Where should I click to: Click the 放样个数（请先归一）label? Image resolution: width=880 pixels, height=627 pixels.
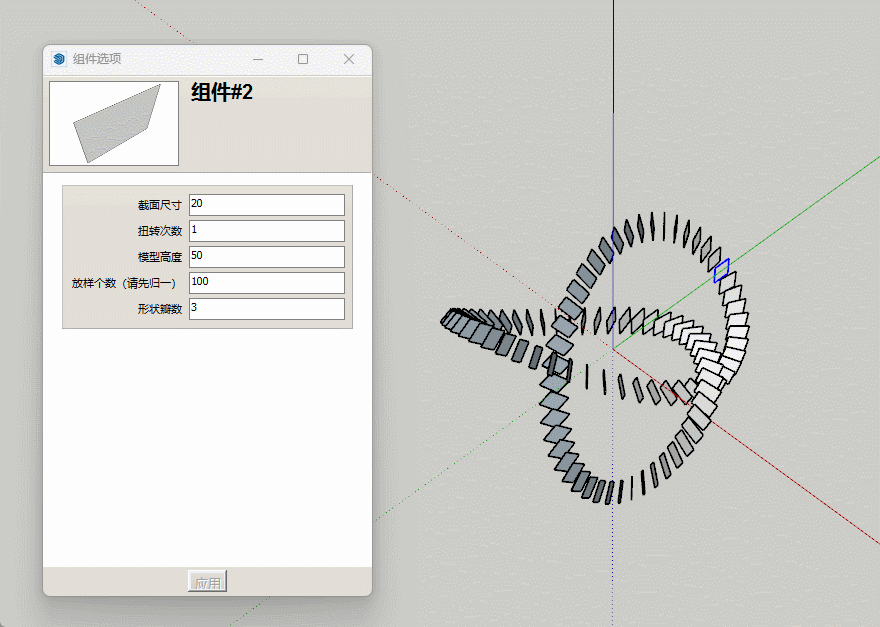pyautogui.click(x=123, y=283)
